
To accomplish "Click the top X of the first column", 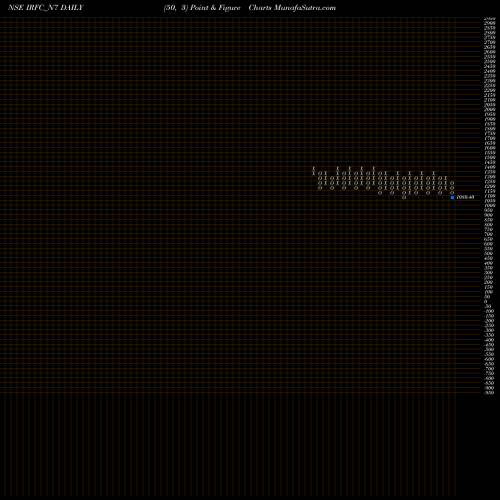I will (x=314, y=168).
